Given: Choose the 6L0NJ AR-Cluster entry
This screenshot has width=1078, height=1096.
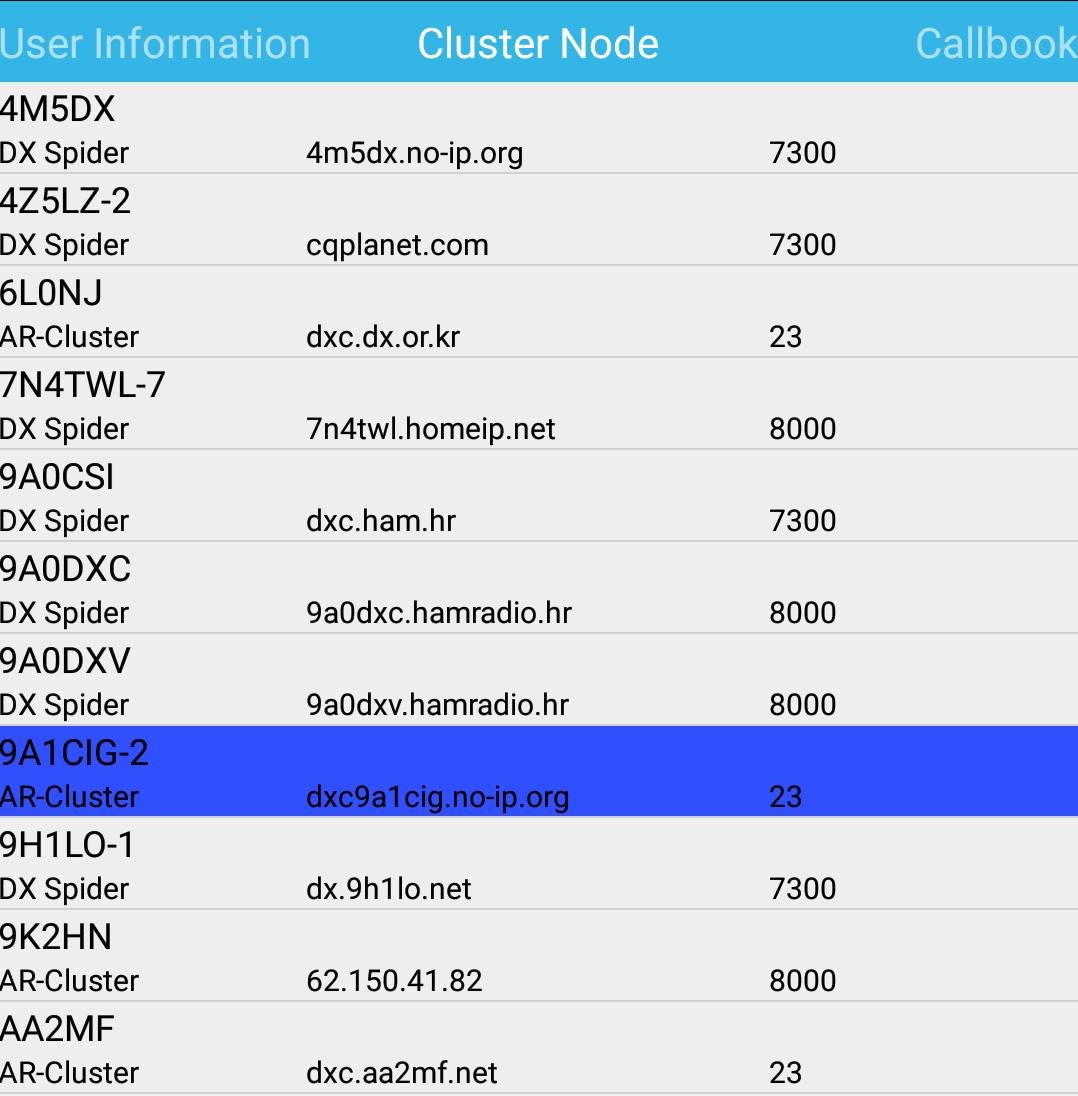Looking at the screenshot, I should coord(400,314).
